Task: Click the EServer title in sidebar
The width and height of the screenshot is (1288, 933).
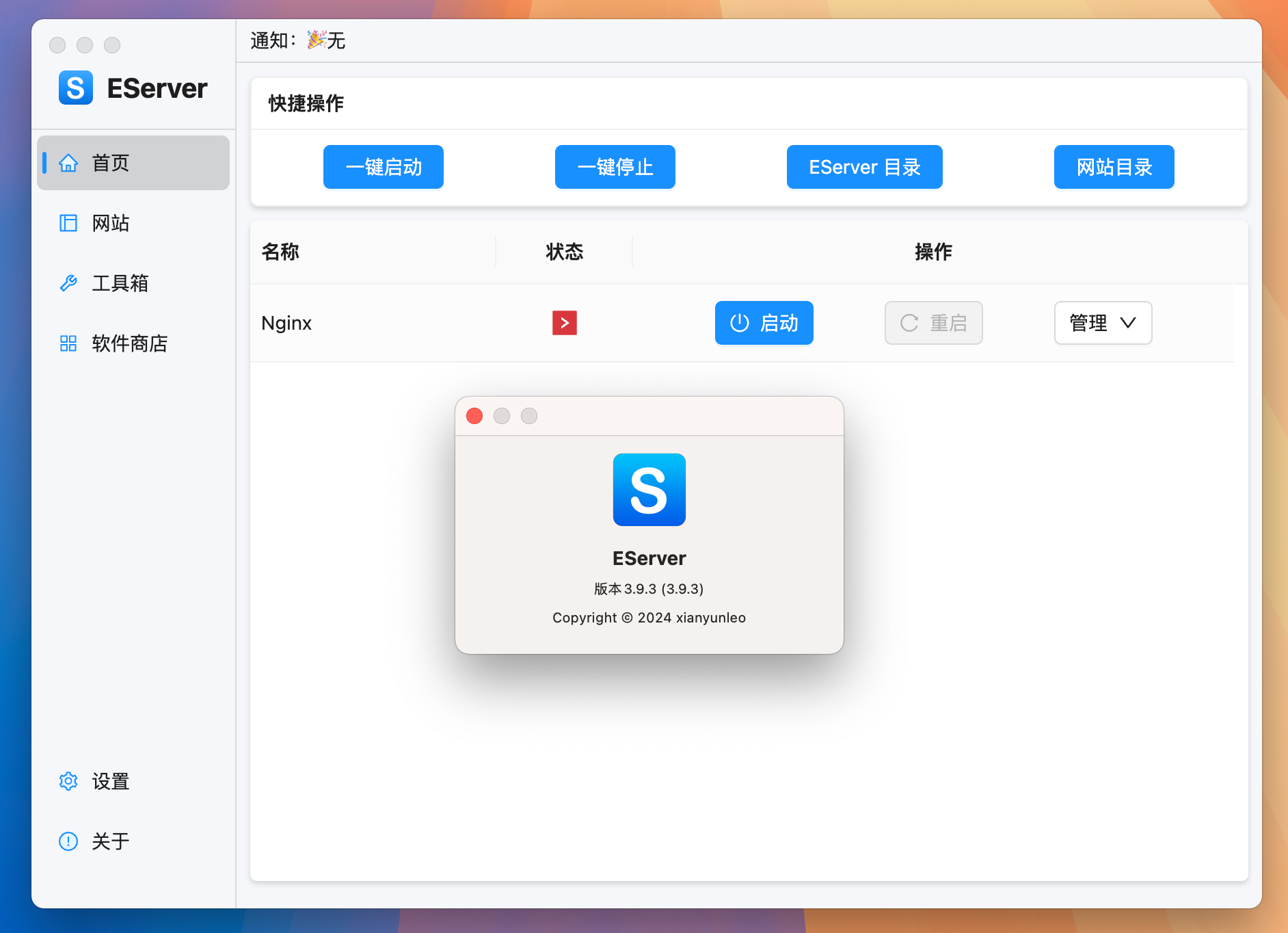Action: click(x=157, y=88)
